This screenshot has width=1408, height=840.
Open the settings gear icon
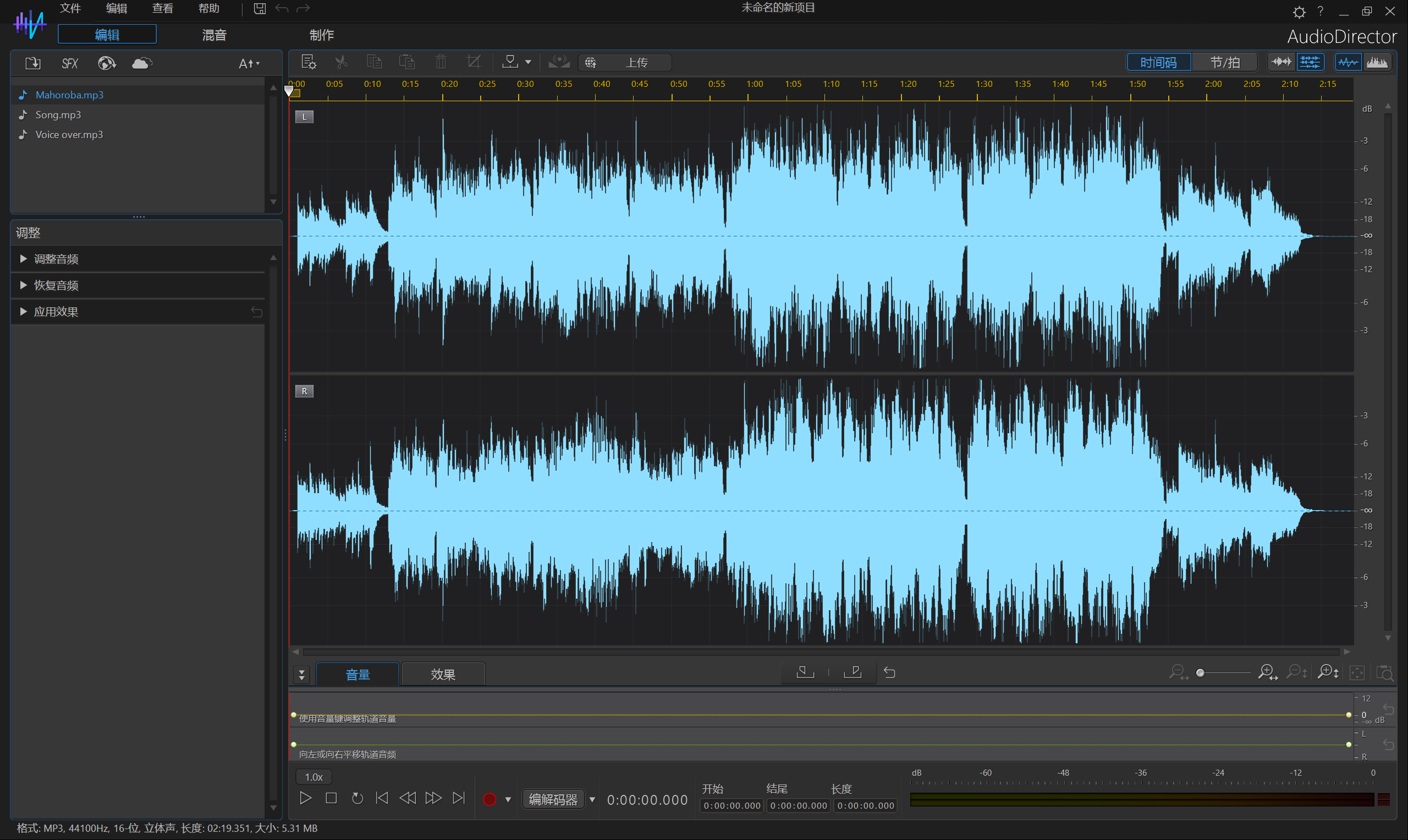pyautogui.click(x=1299, y=12)
